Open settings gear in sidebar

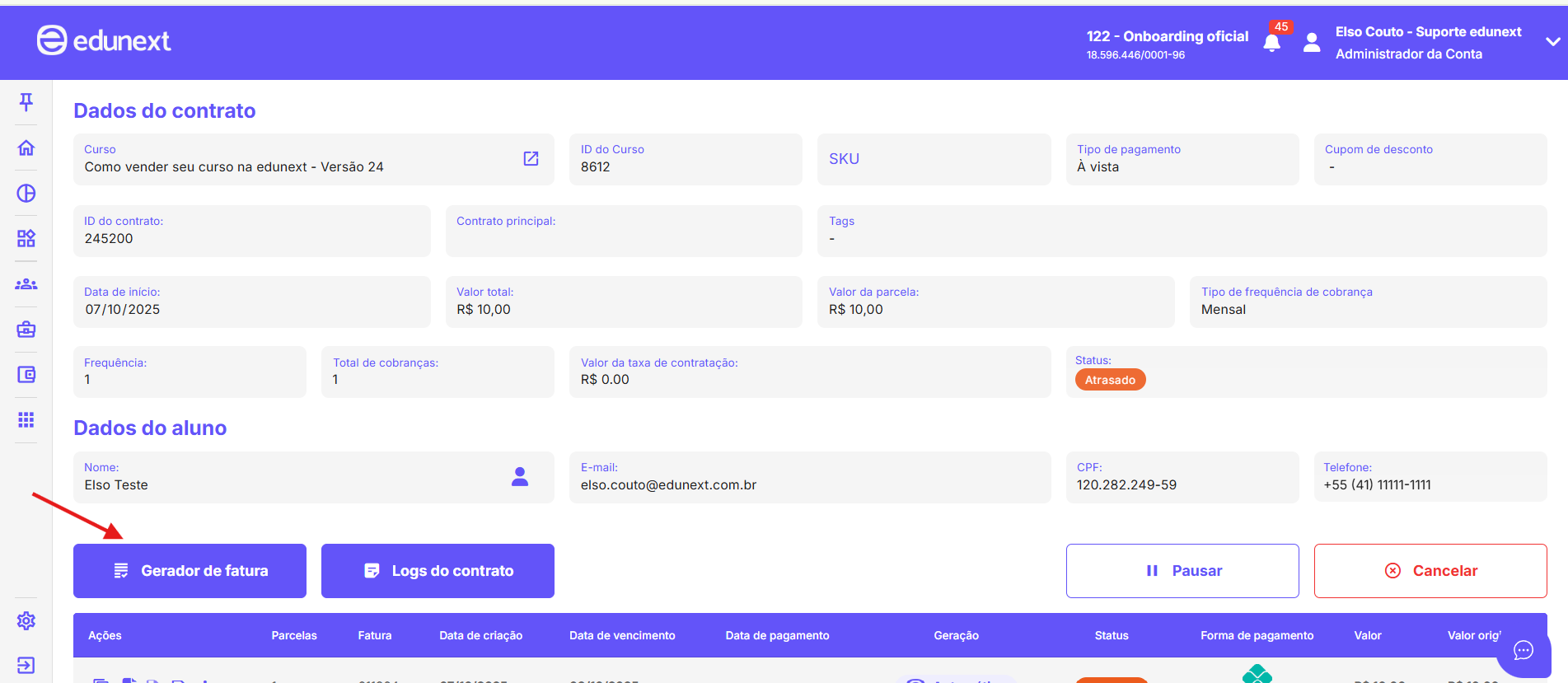pos(26,620)
